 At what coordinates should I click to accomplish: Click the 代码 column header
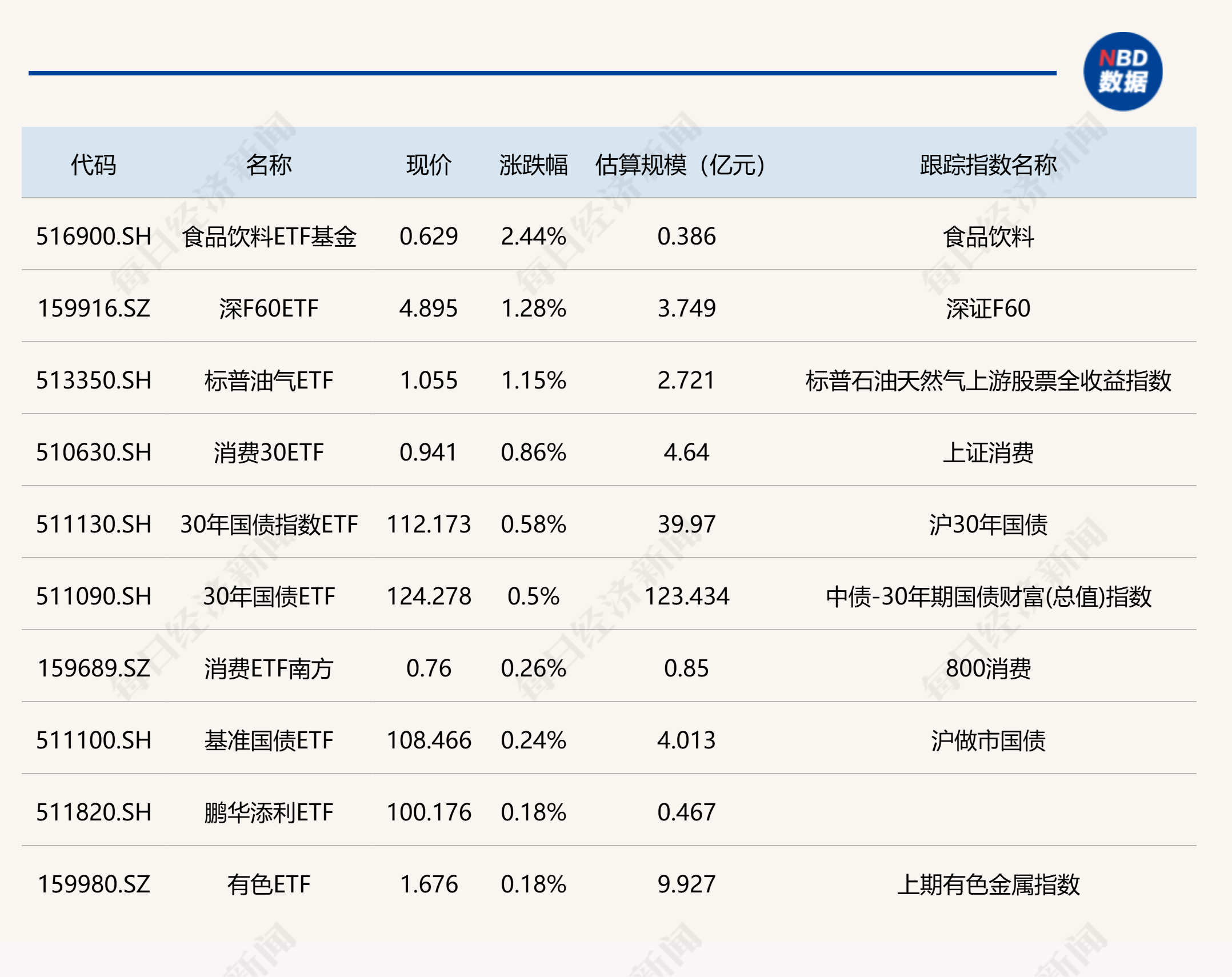point(93,165)
